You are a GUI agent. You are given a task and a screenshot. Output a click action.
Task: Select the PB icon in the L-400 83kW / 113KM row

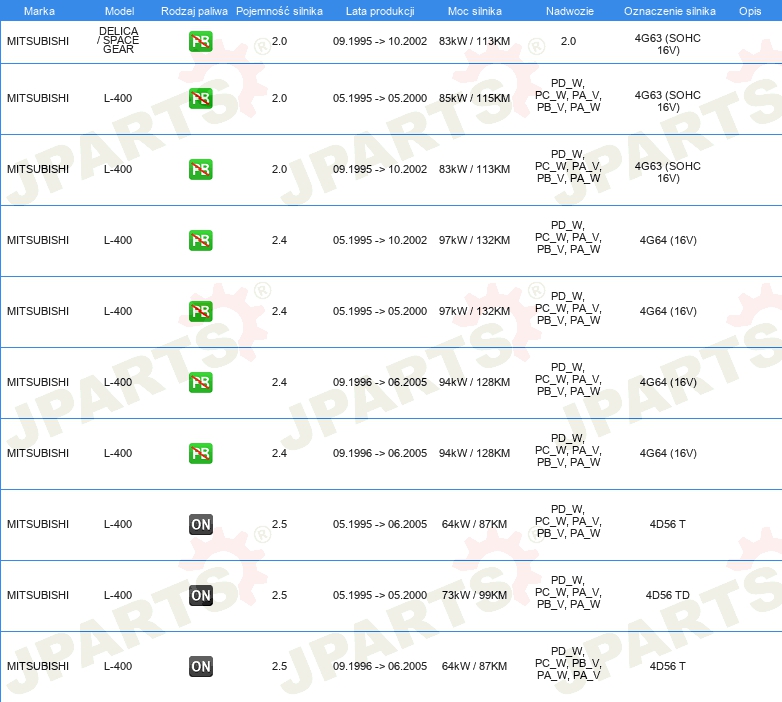coord(200,170)
